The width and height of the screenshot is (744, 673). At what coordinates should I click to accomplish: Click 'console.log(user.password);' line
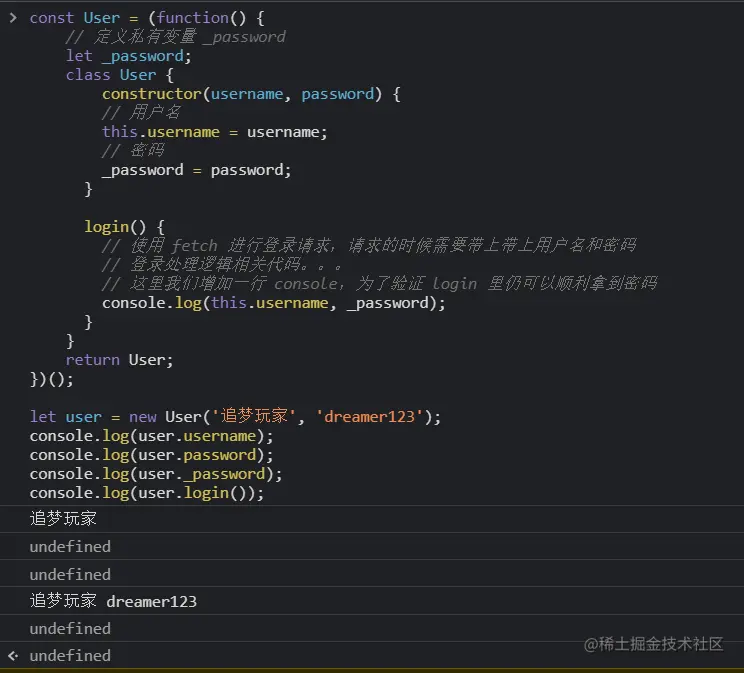pyautogui.click(x=151, y=455)
